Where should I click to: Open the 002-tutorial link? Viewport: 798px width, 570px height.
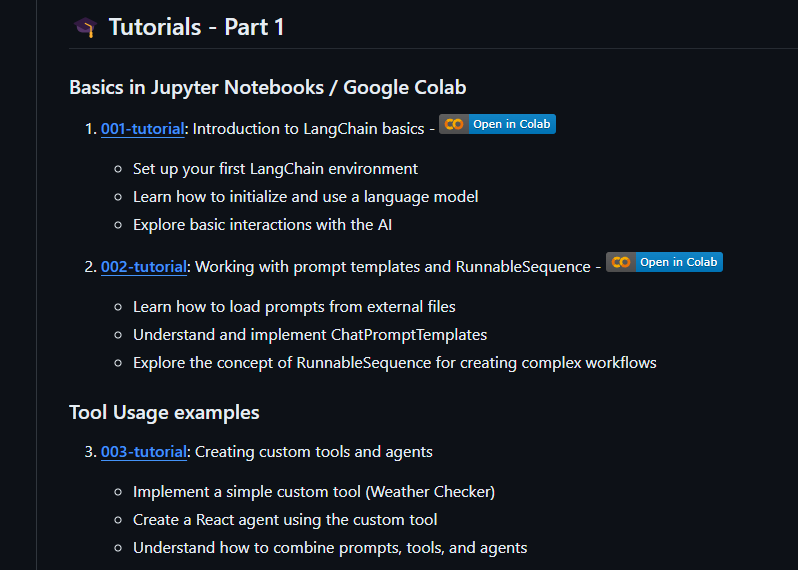click(x=143, y=267)
